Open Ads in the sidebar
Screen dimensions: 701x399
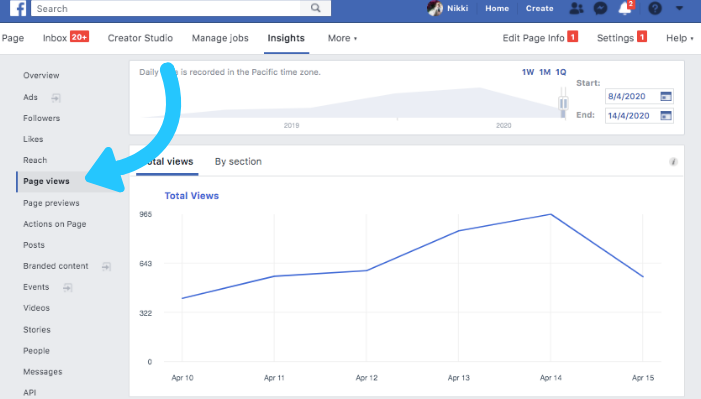pyautogui.click(x=30, y=97)
